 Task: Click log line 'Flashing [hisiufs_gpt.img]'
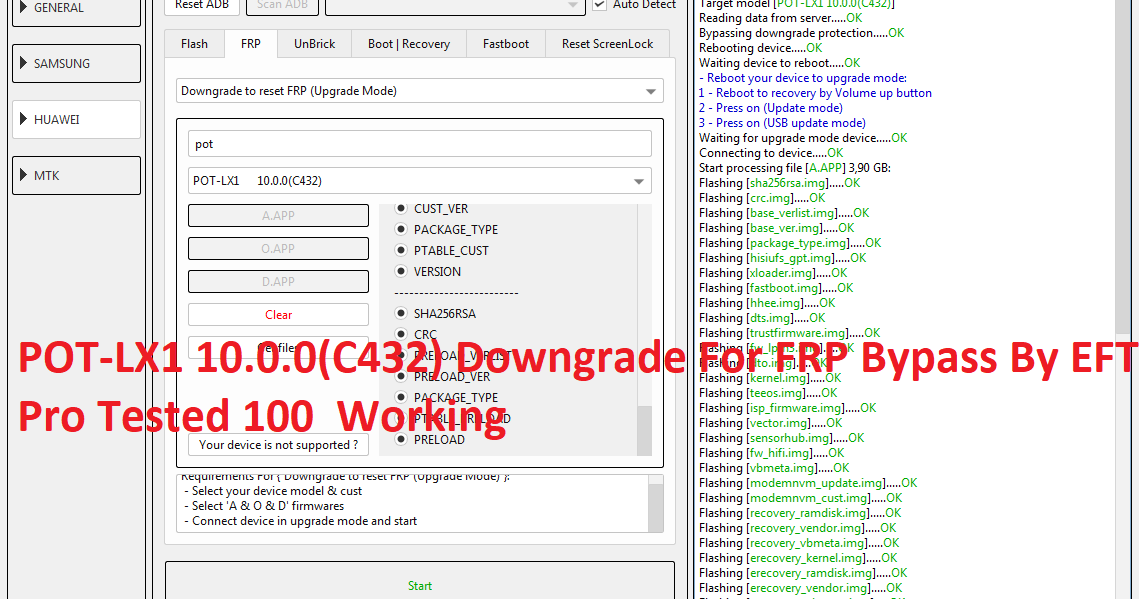[x=782, y=258]
